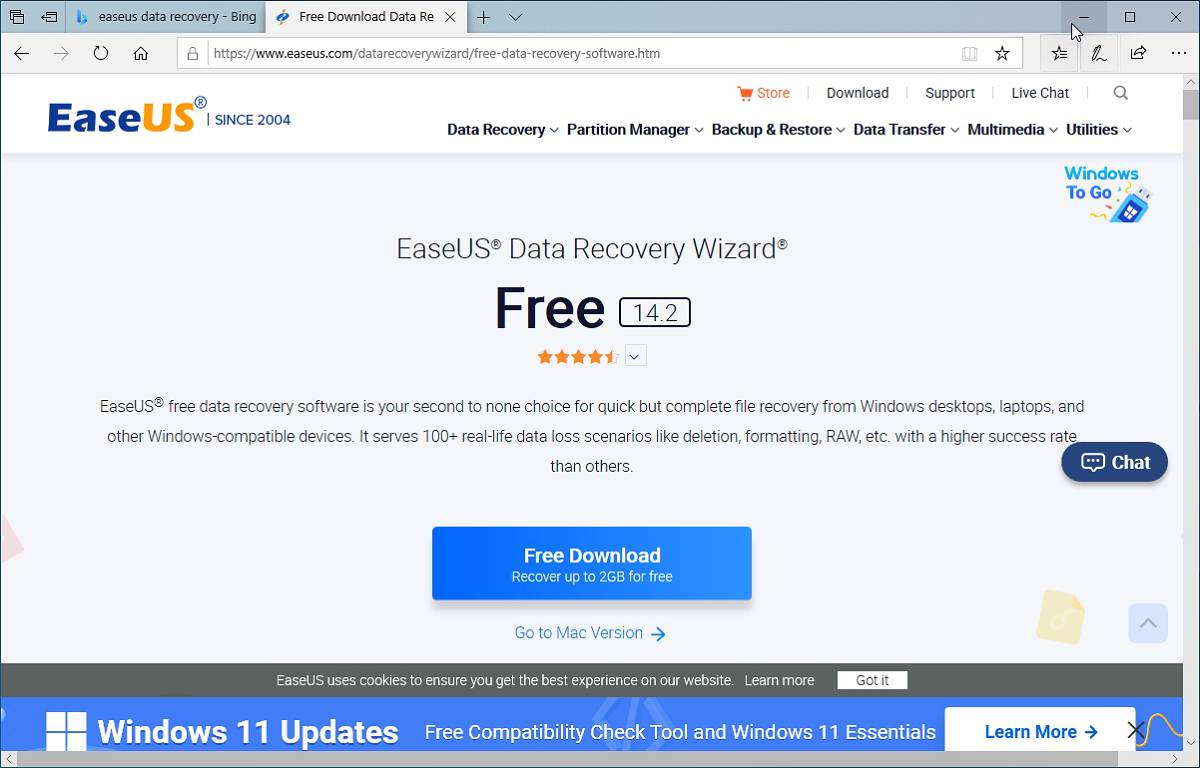This screenshot has height=768, width=1200.
Task: Toggle the reading view icon
Action: coord(969,53)
